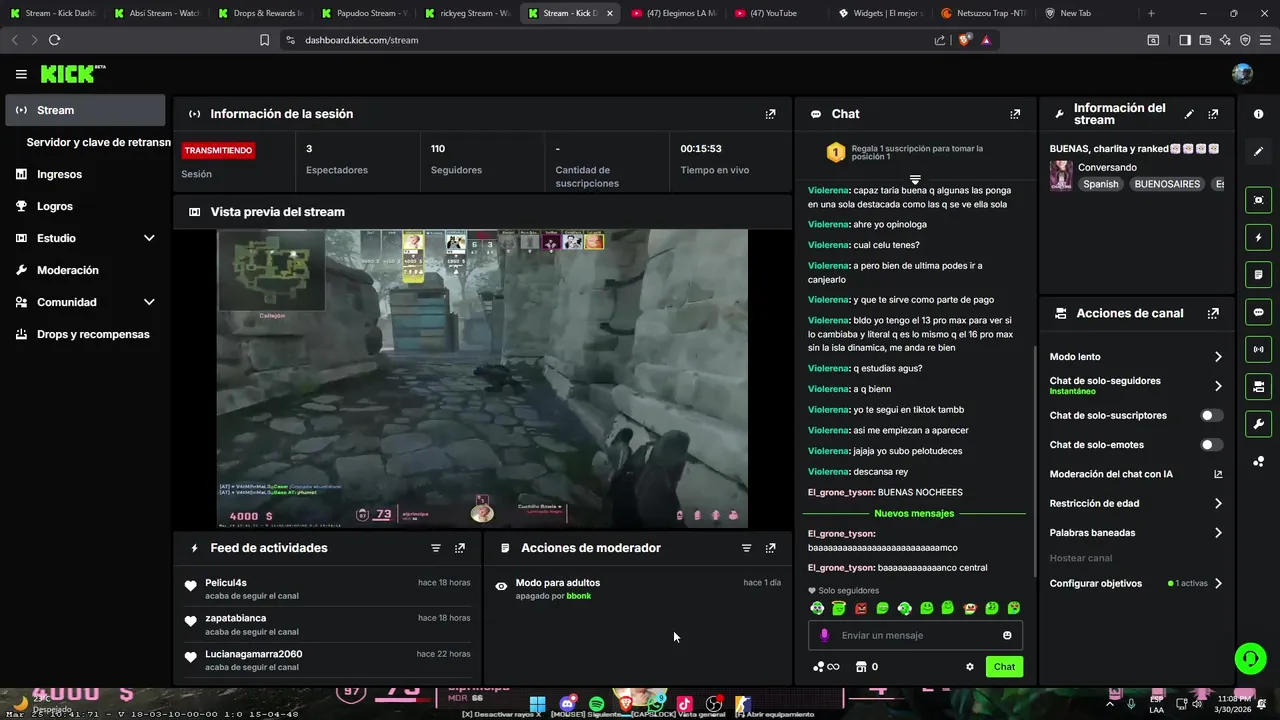
Task: Jump to Nuevos mensajes divider in chat
Action: [x=914, y=513]
